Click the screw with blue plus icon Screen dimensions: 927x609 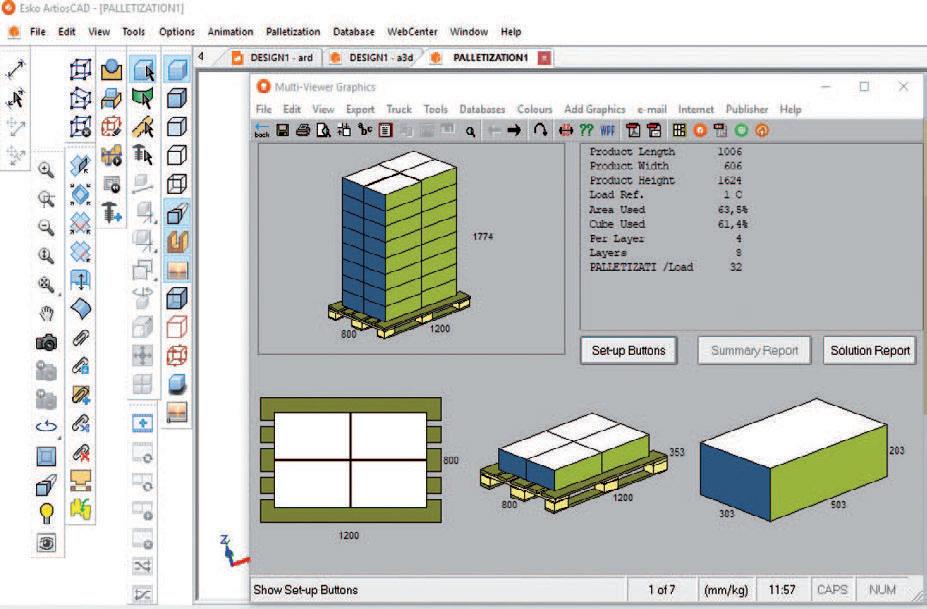click(111, 212)
